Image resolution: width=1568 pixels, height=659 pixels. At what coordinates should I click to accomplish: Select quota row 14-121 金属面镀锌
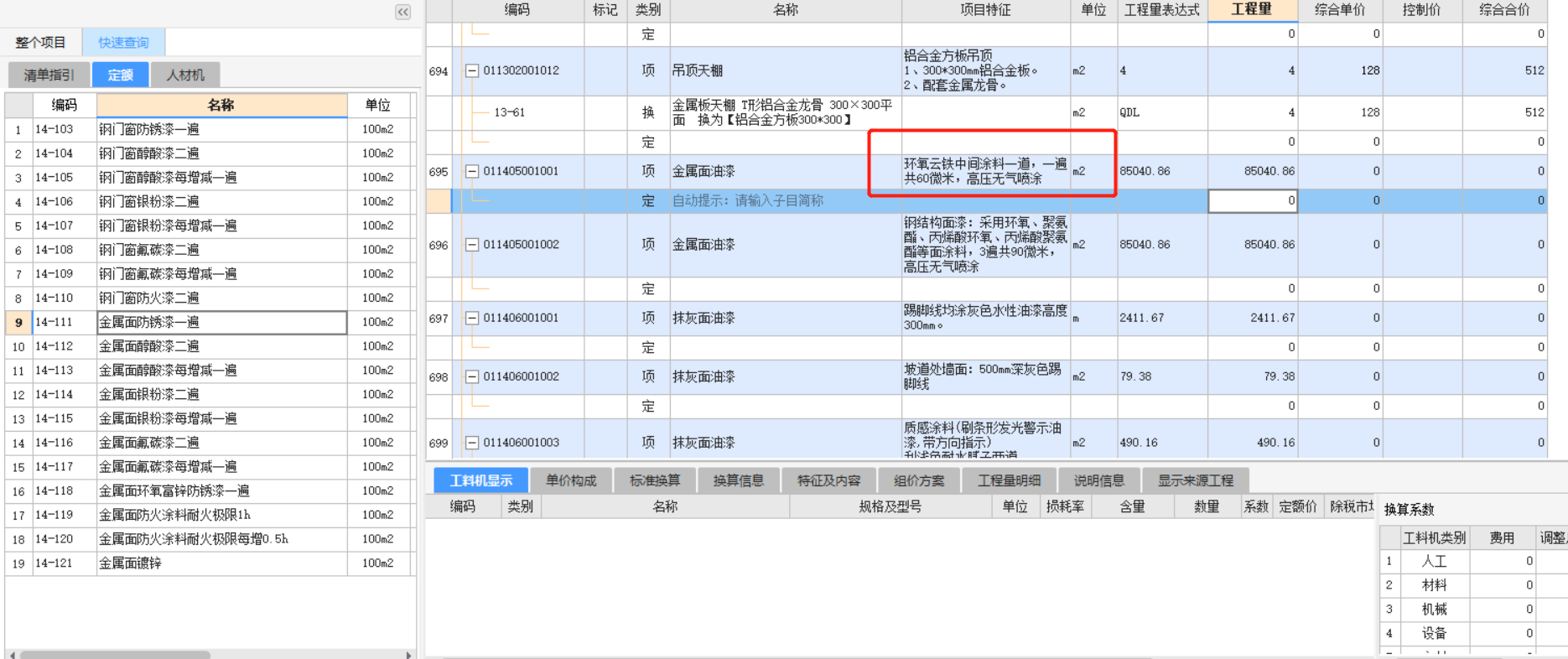[210, 563]
